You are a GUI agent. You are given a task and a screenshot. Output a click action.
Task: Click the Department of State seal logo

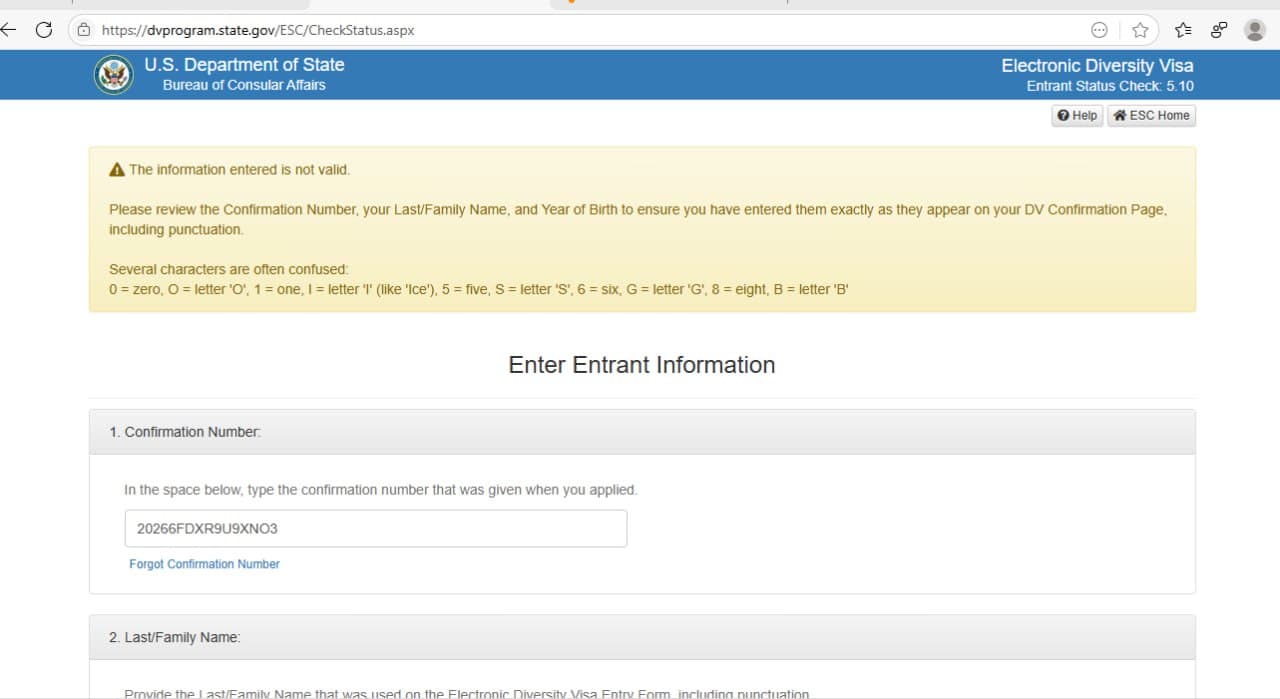114,75
